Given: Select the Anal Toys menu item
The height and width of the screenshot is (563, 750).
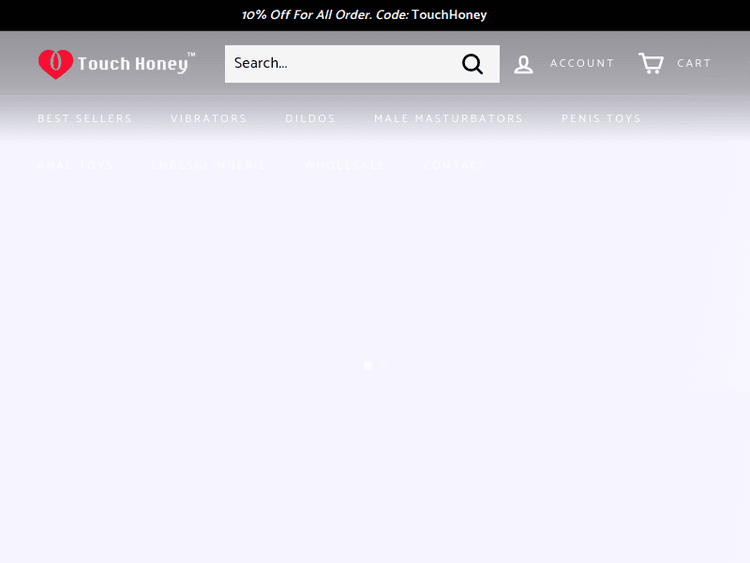Looking at the screenshot, I should coord(75,166).
